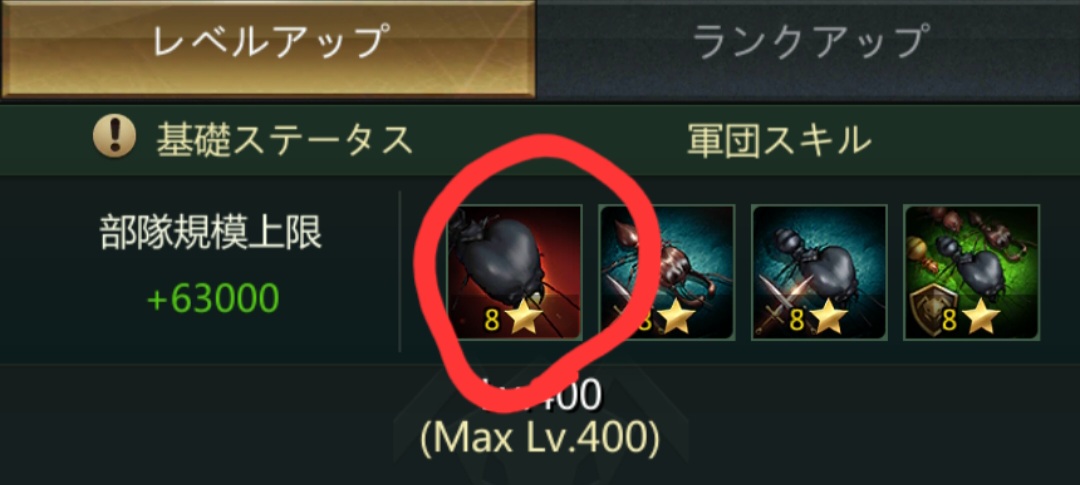
Task: Select the green-background ant group skill icon
Action: [x=971, y=272]
